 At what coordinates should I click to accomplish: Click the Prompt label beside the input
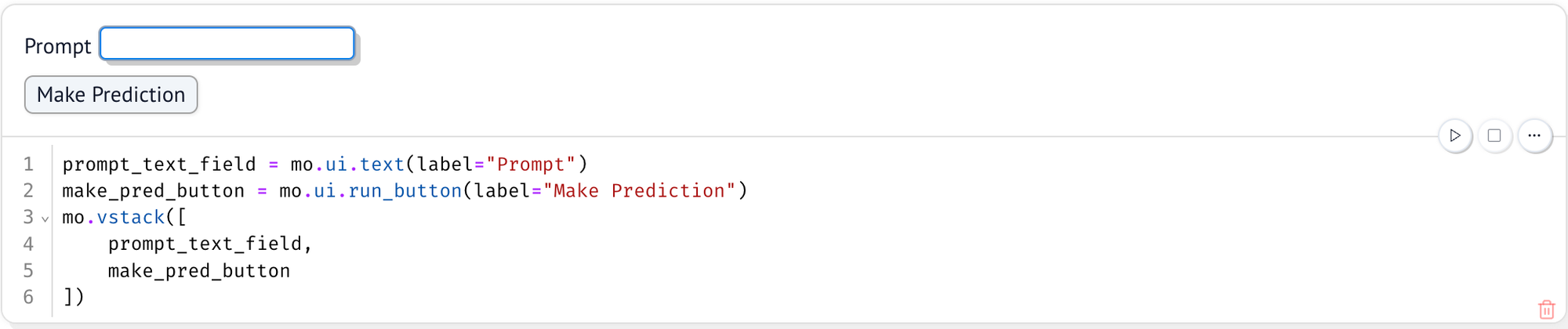(x=58, y=46)
